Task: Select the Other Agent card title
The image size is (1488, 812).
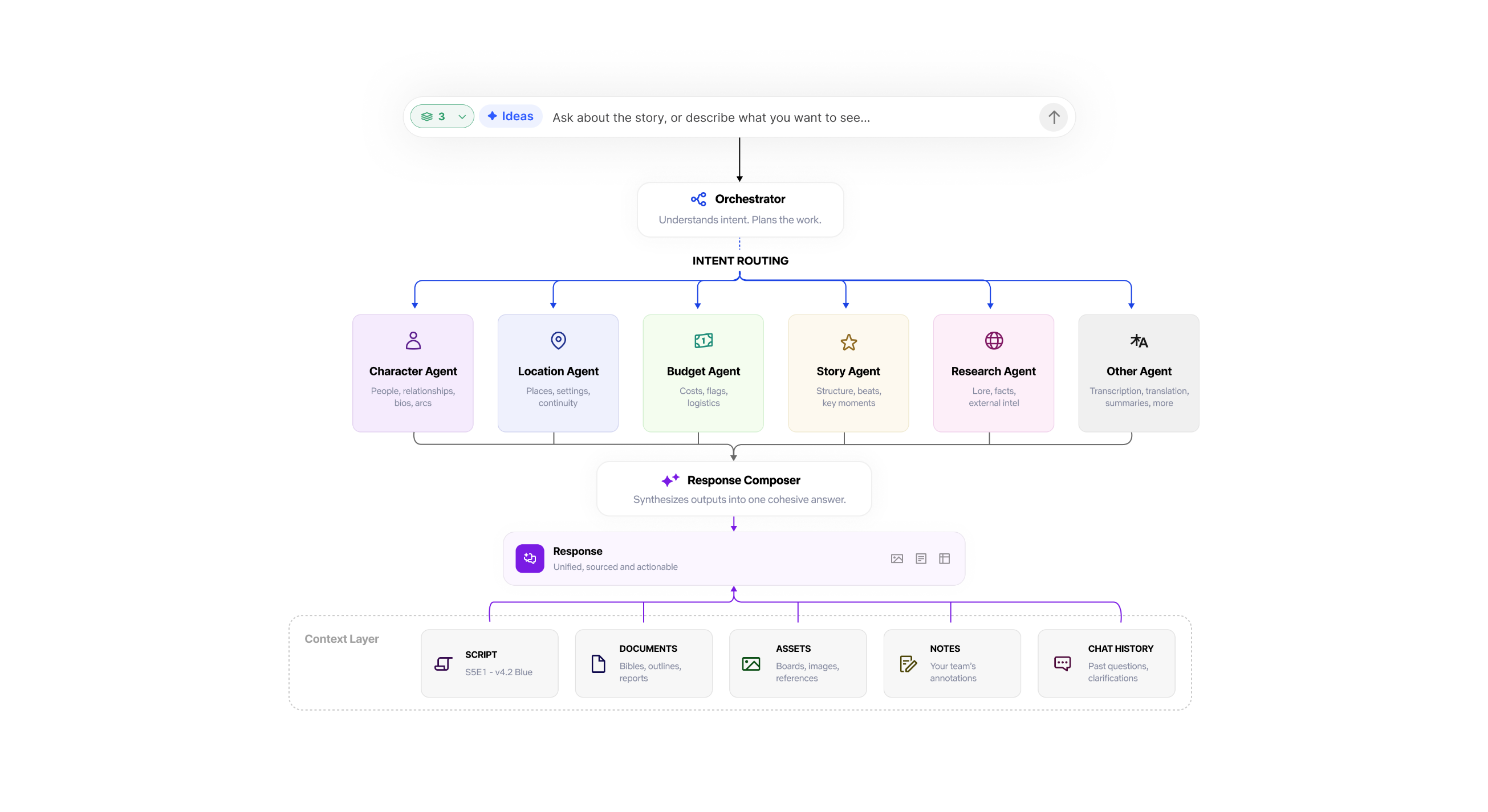Action: click(1139, 372)
